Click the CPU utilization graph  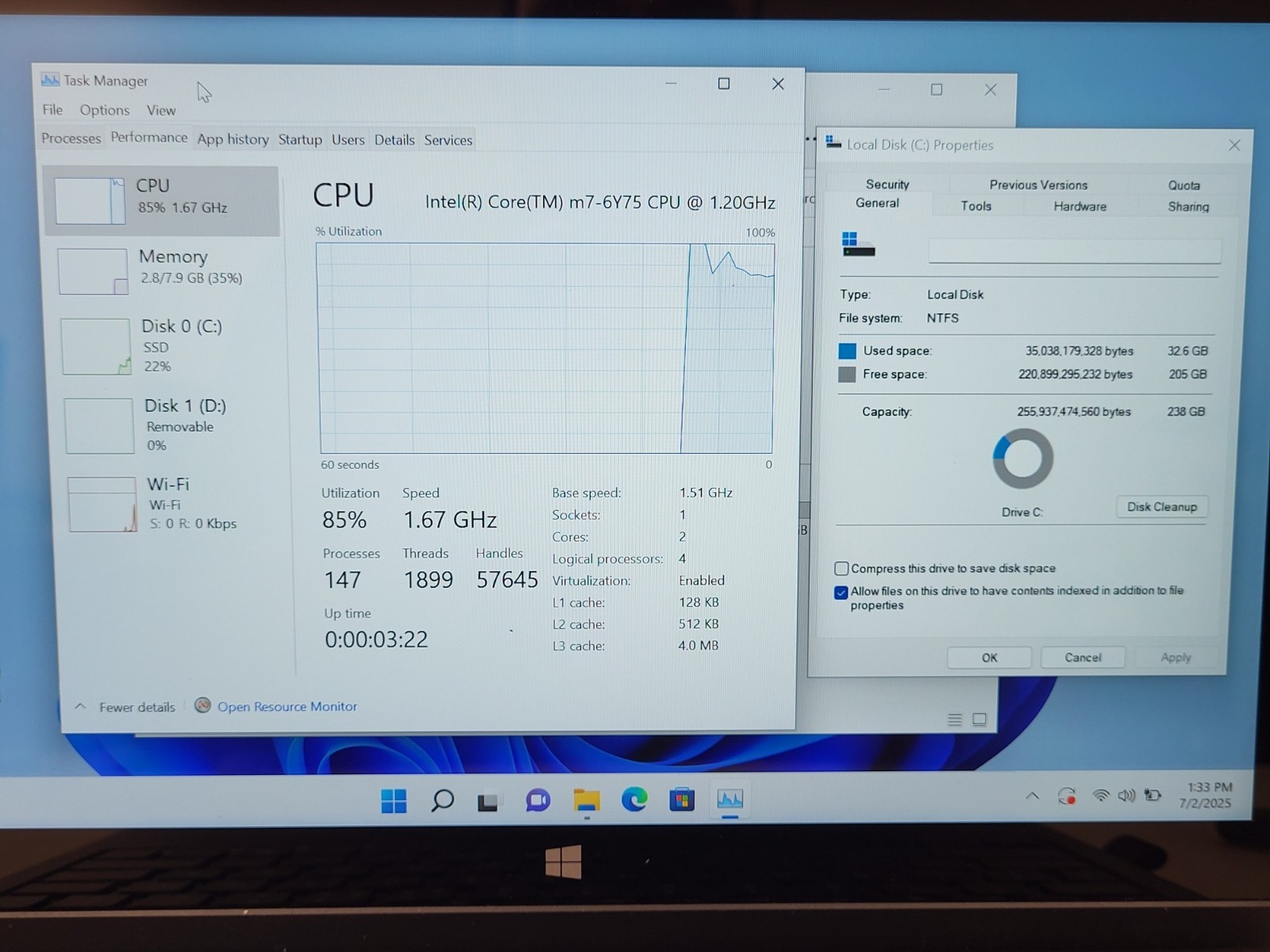[546, 348]
